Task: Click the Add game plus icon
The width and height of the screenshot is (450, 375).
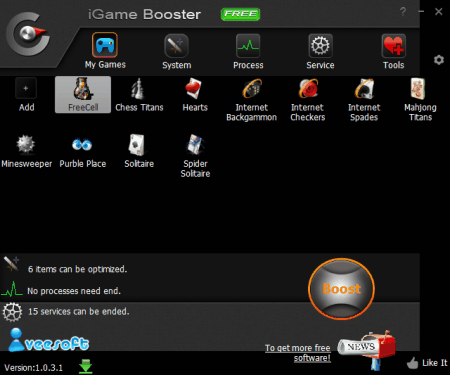Action: [26, 88]
